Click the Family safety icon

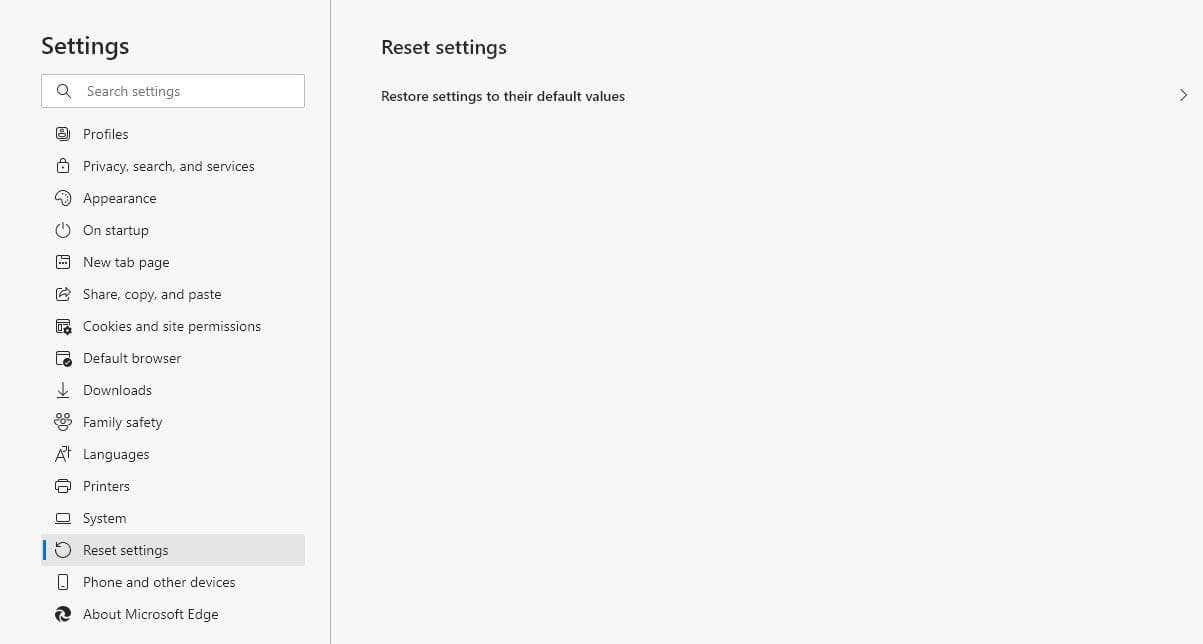[63, 422]
